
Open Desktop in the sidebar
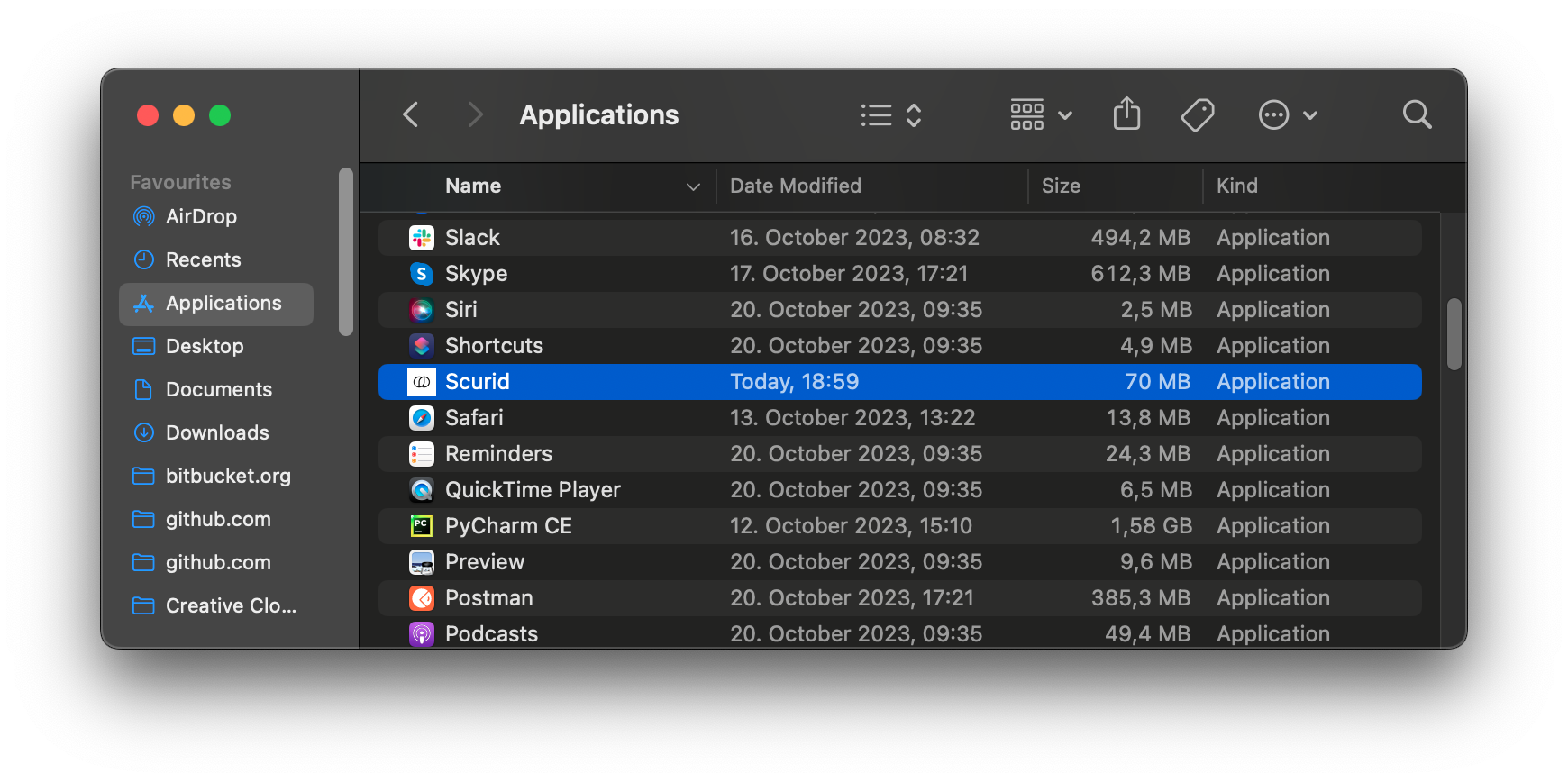[x=216, y=346]
